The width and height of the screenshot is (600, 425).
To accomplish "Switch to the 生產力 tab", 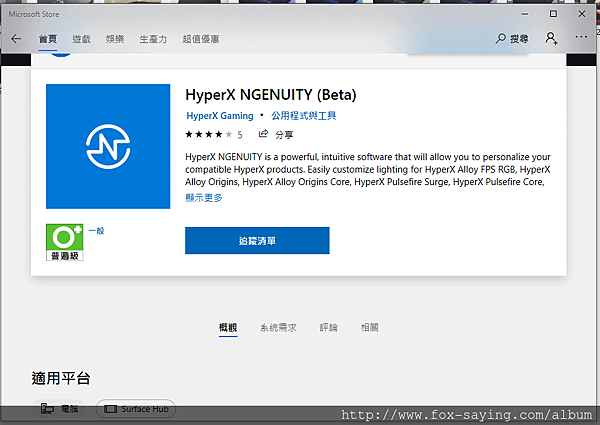I will pos(153,39).
